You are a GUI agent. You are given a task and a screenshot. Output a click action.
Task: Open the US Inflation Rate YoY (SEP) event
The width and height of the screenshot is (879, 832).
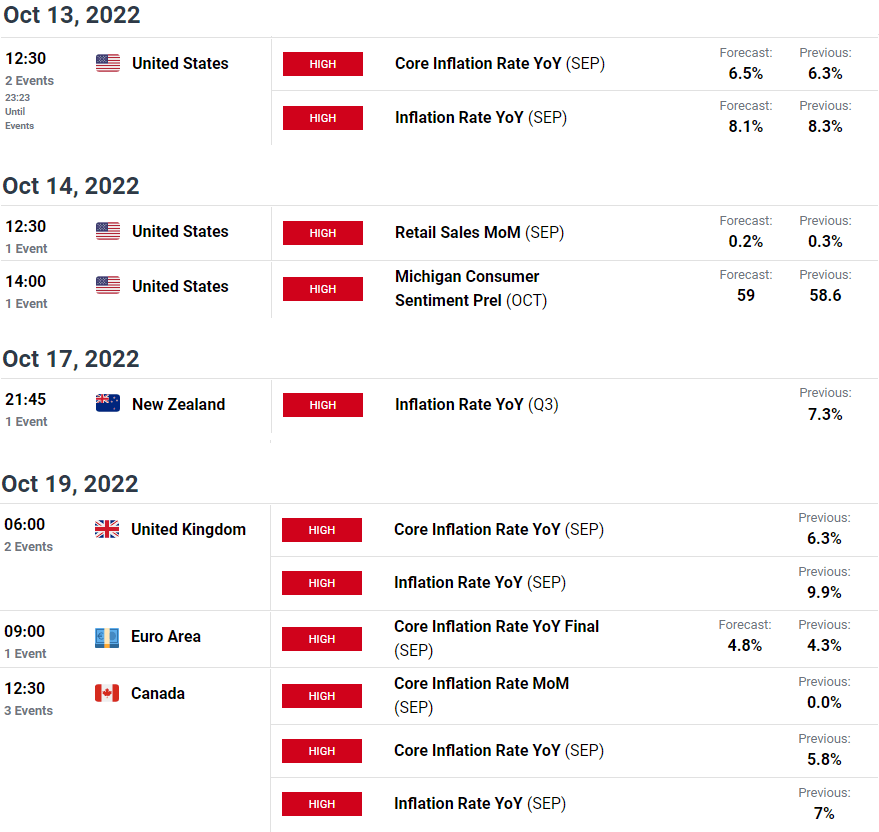coord(481,117)
